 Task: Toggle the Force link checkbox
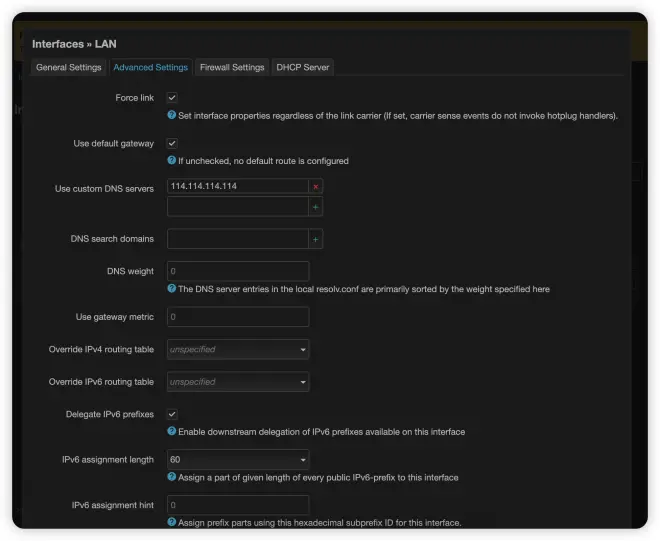point(172,98)
